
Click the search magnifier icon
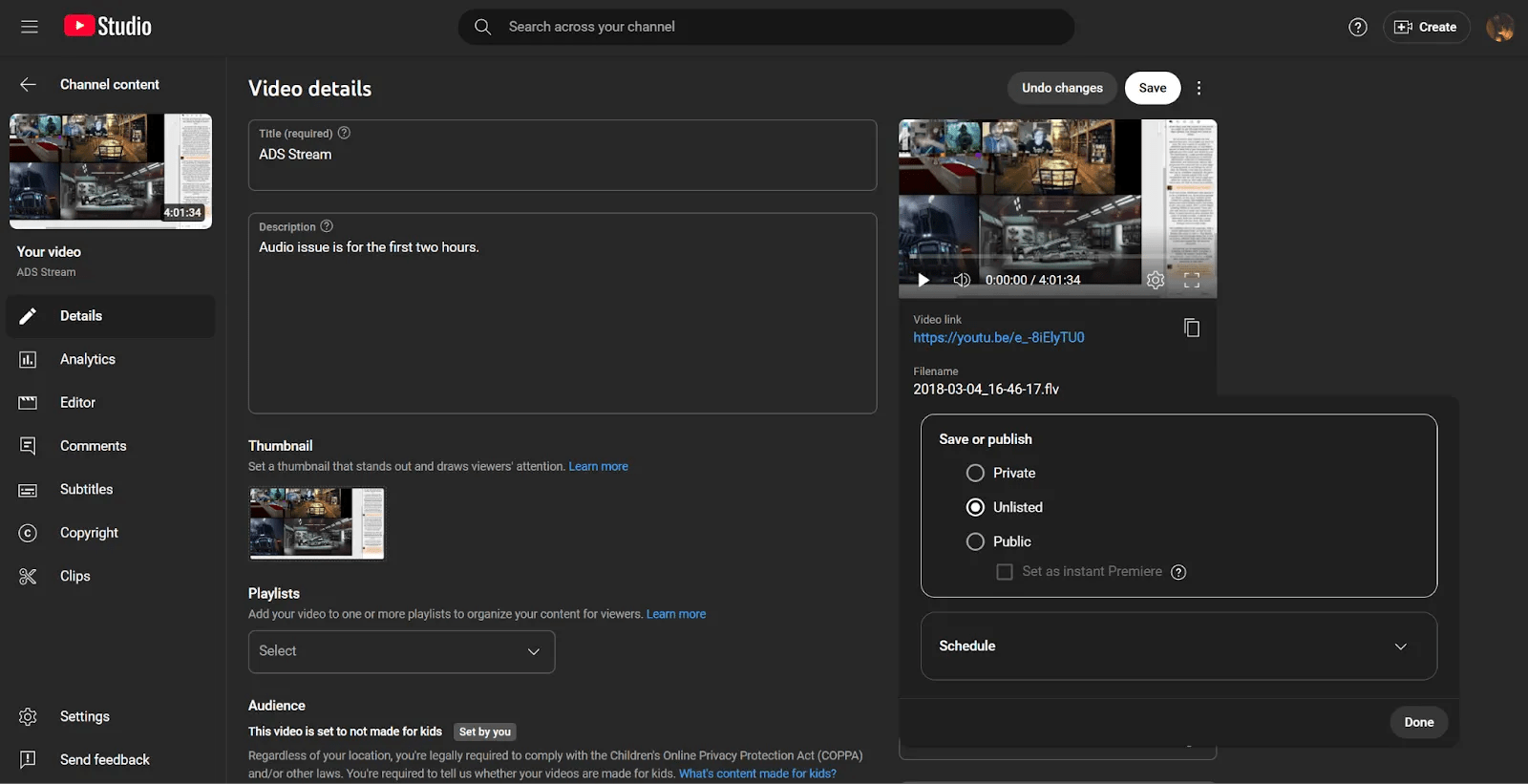(x=483, y=27)
